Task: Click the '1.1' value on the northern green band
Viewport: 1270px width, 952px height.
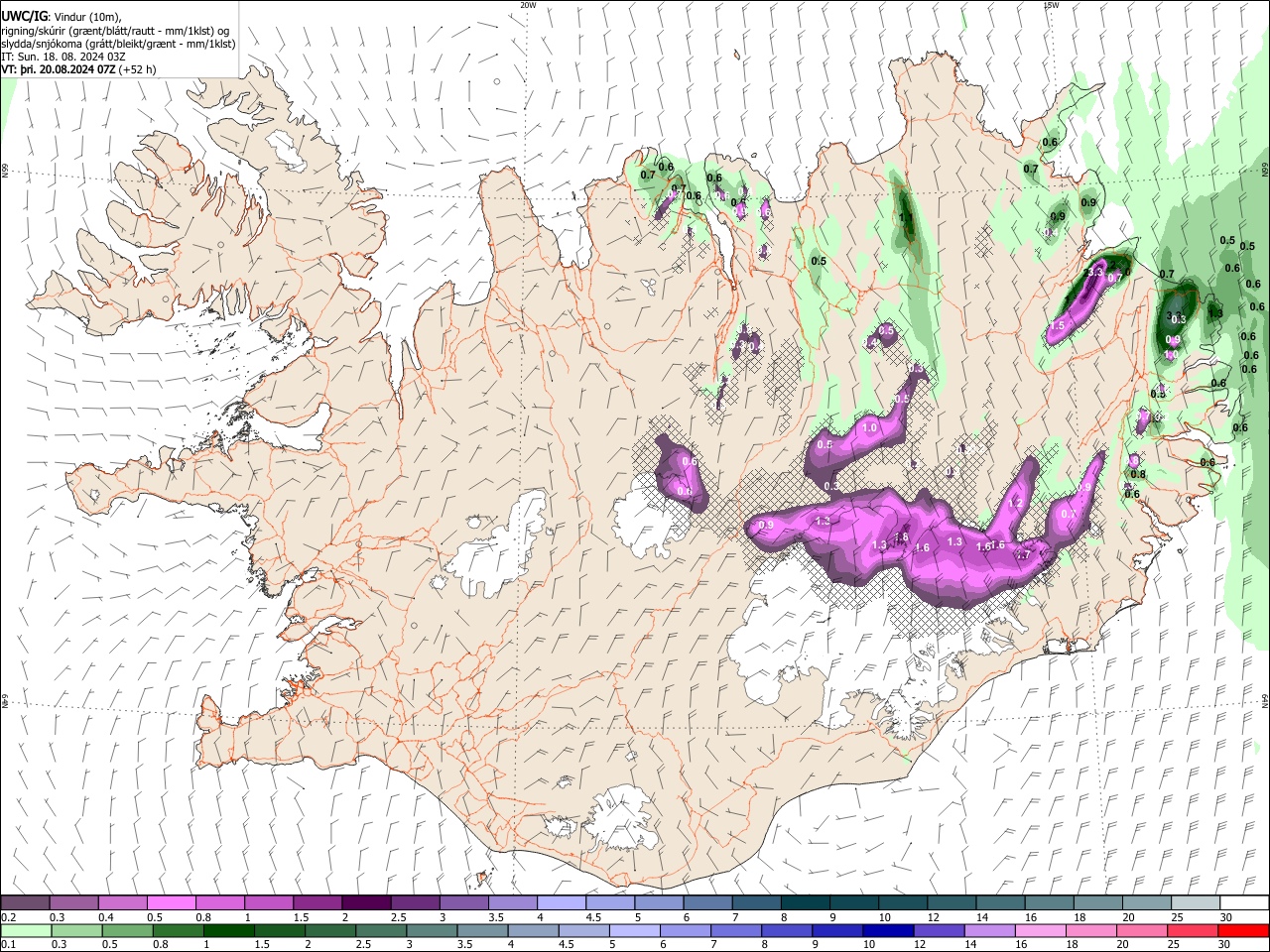Action: click(906, 217)
